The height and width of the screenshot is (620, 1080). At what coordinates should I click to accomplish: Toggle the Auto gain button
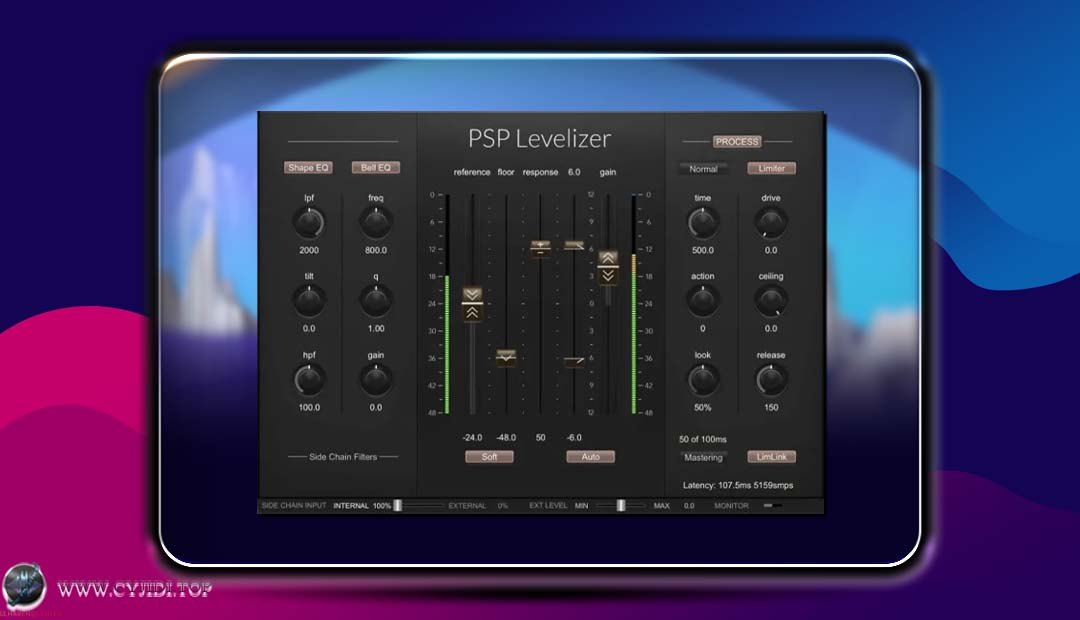click(x=590, y=457)
